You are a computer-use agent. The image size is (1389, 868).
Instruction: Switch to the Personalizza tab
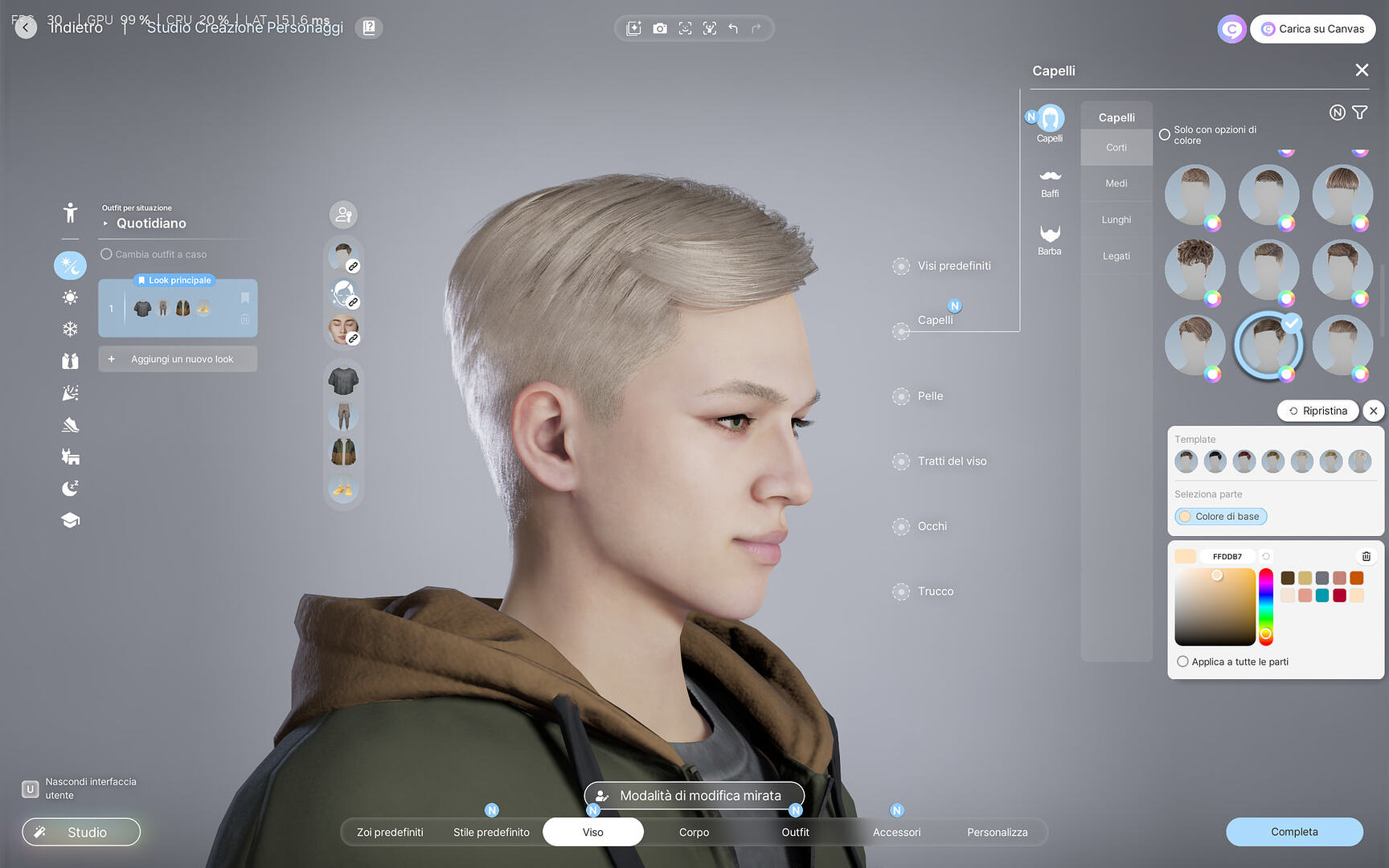pyautogui.click(x=997, y=832)
